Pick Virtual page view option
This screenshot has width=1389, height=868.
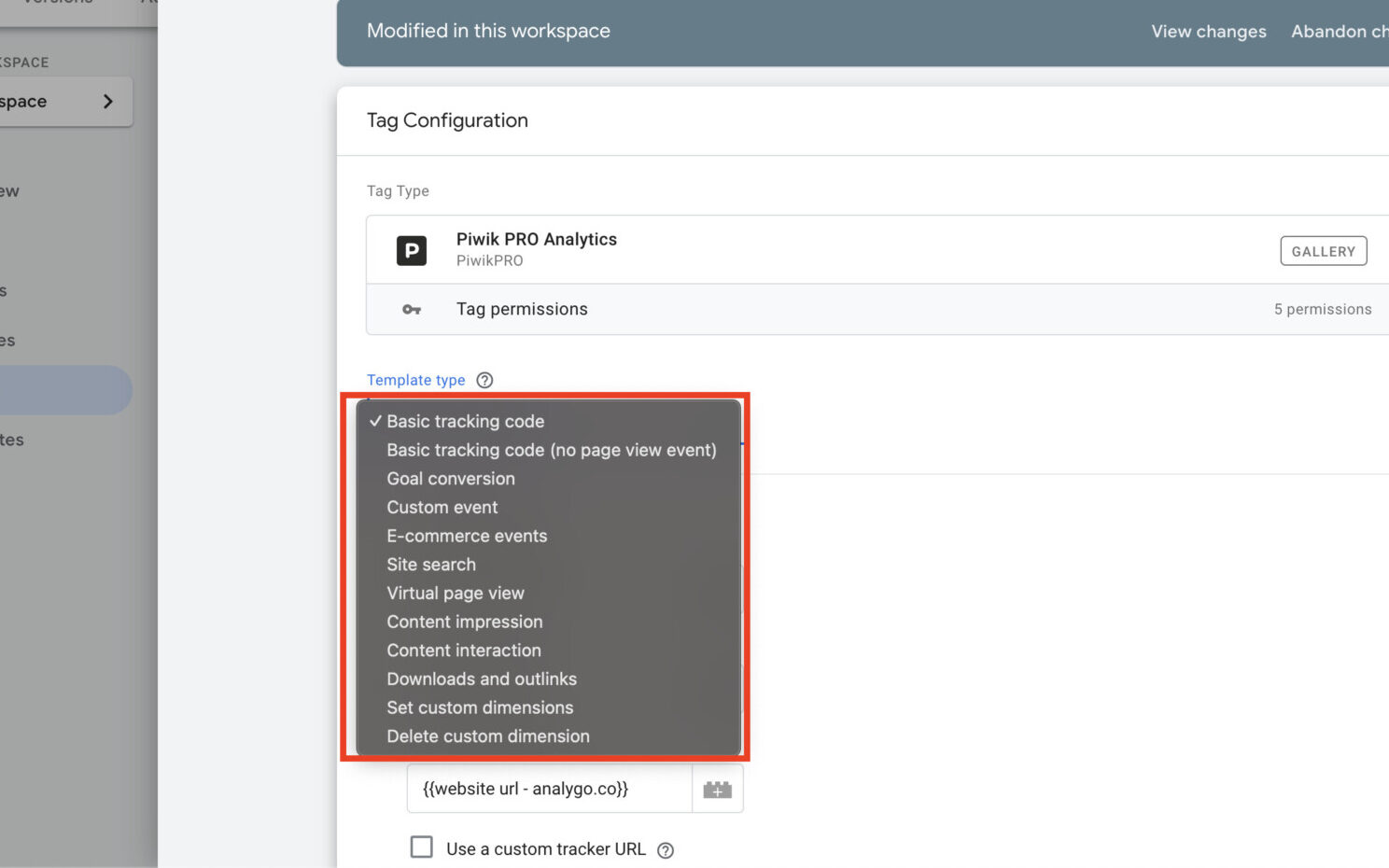456,594
